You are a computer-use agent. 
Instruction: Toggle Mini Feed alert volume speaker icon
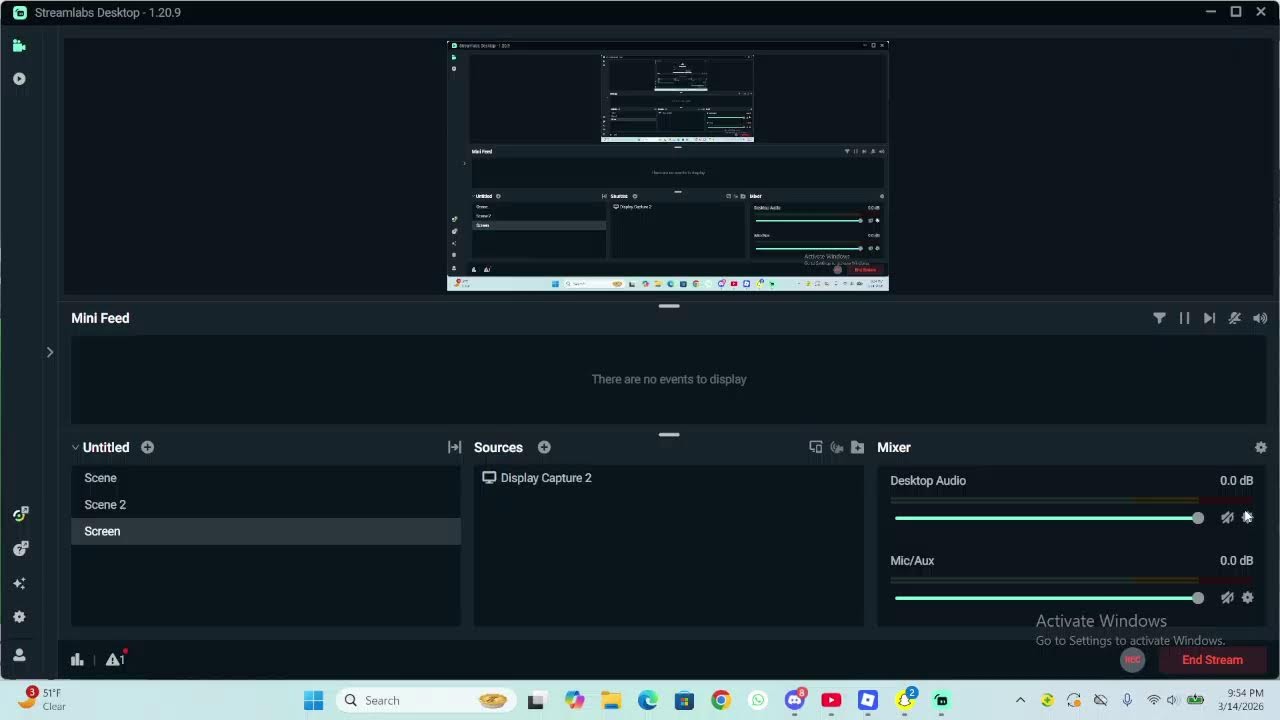(x=1260, y=318)
